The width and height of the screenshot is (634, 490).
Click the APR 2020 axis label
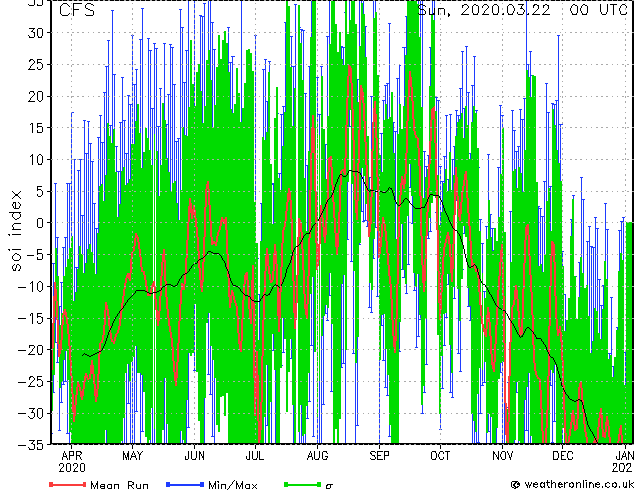click(x=72, y=462)
